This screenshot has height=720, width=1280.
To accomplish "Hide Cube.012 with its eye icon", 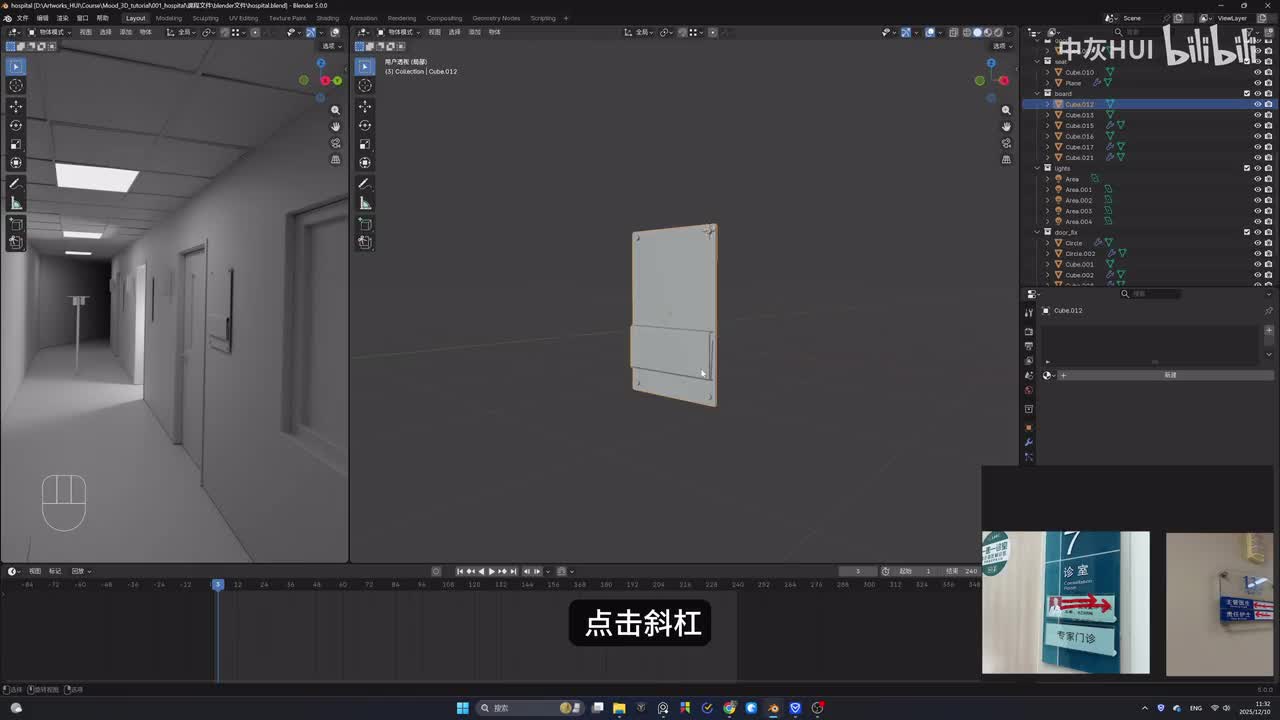I will (1257, 104).
